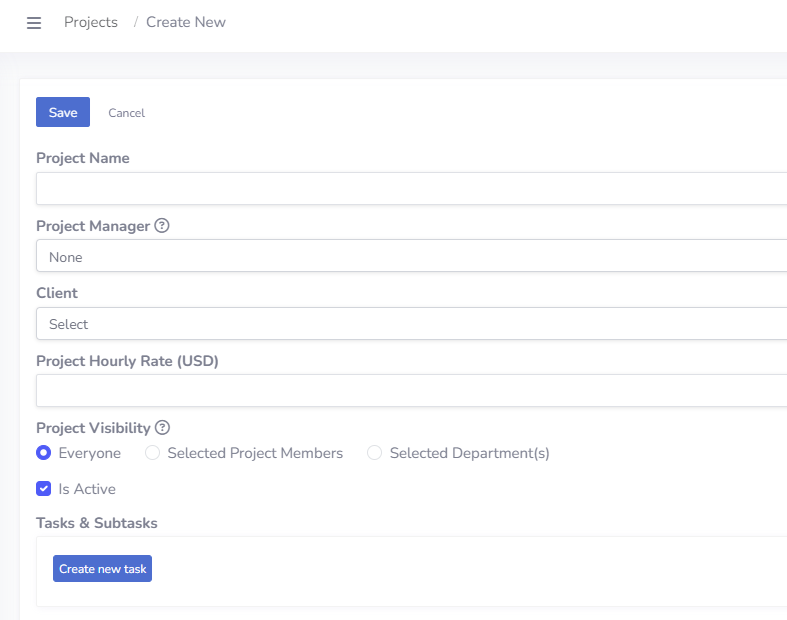Image resolution: width=787 pixels, height=620 pixels.
Task: Click the Project Visibility help icon
Action: click(x=162, y=428)
